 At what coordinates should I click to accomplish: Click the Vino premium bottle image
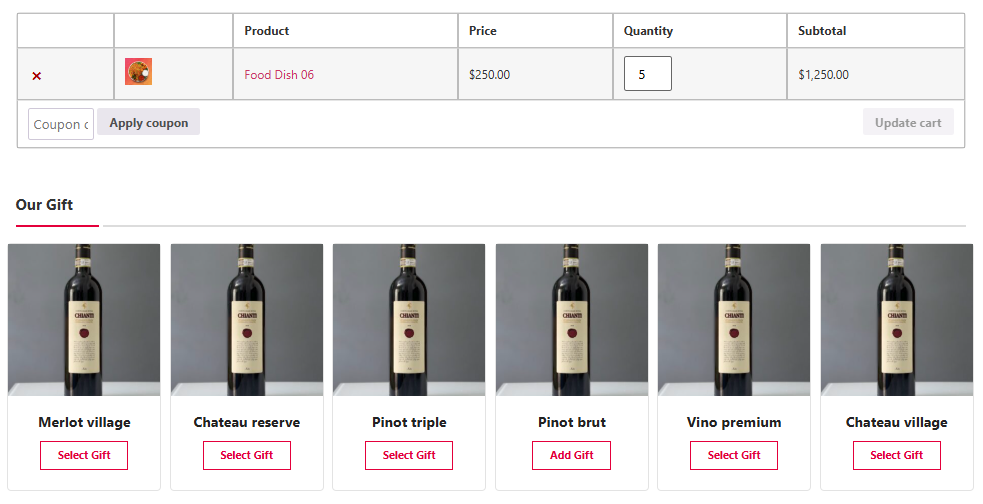tap(734, 320)
